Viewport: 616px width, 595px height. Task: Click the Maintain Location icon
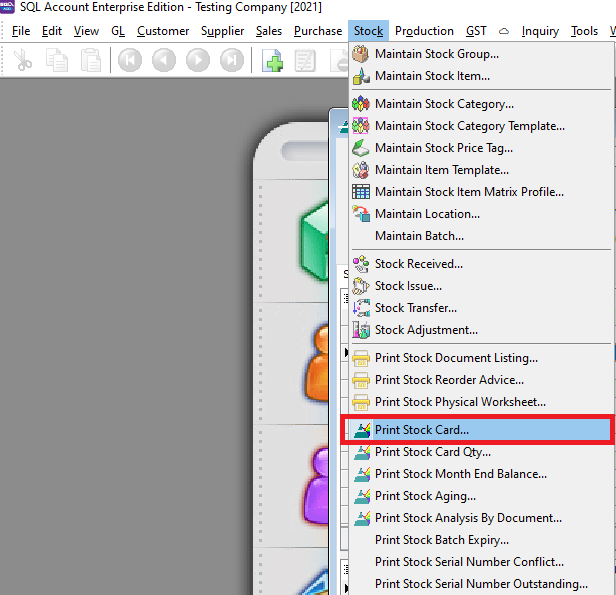point(361,214)
